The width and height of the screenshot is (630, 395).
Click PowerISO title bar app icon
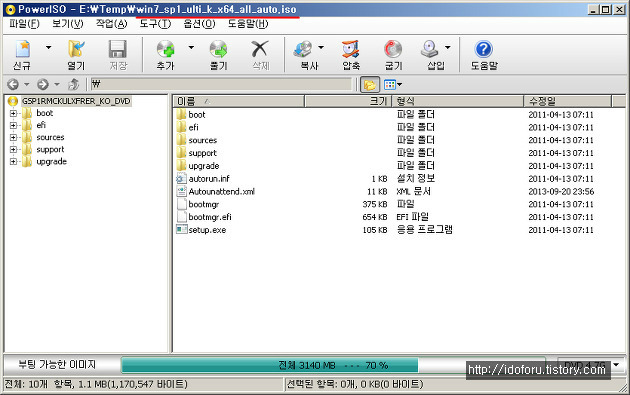point(10,9)
